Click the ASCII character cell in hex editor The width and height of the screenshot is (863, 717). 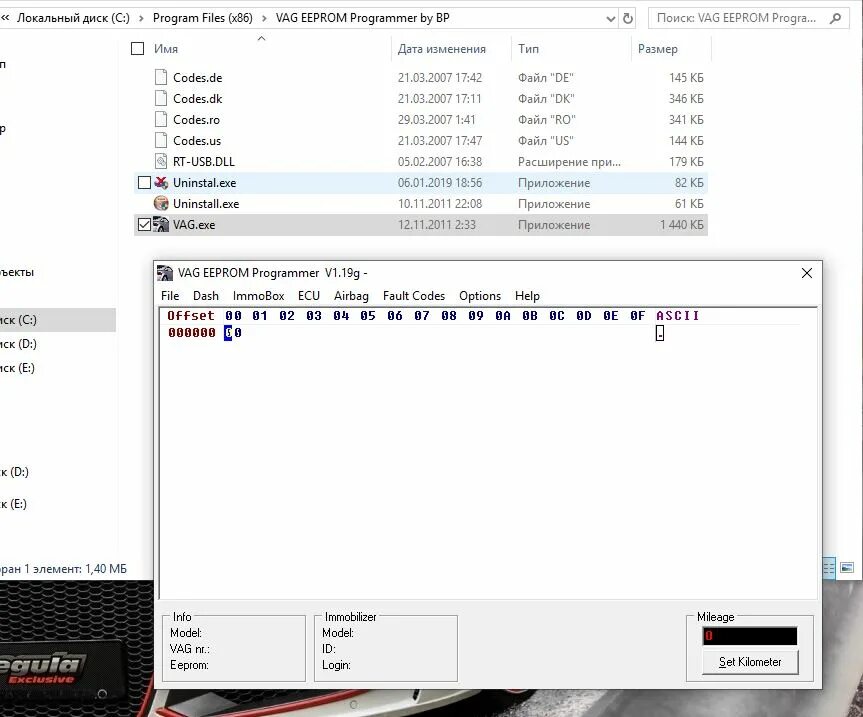coord(660,333)
